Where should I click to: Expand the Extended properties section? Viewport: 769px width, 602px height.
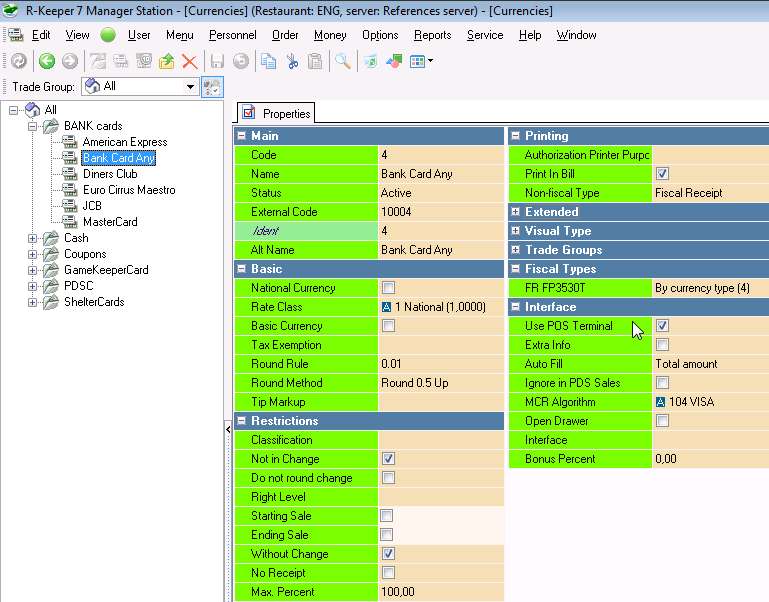[x=515, y=212]
